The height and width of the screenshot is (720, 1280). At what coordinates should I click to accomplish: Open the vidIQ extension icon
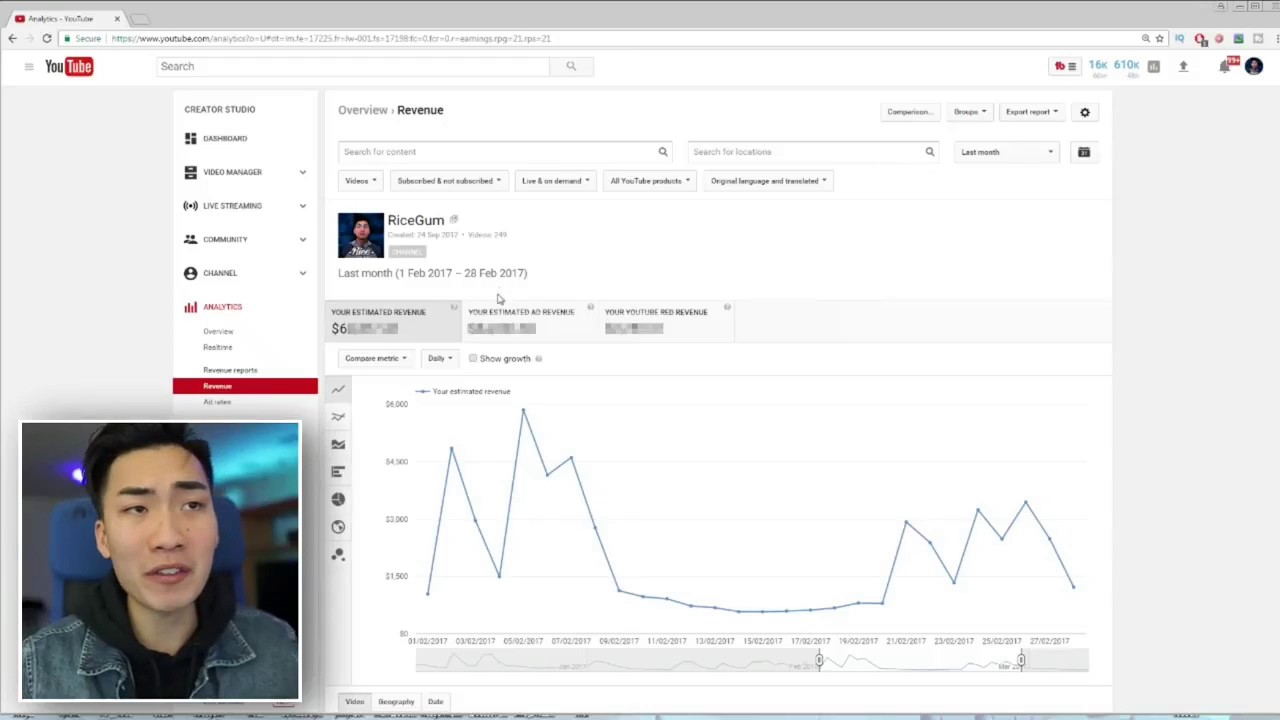point(1180,39)
